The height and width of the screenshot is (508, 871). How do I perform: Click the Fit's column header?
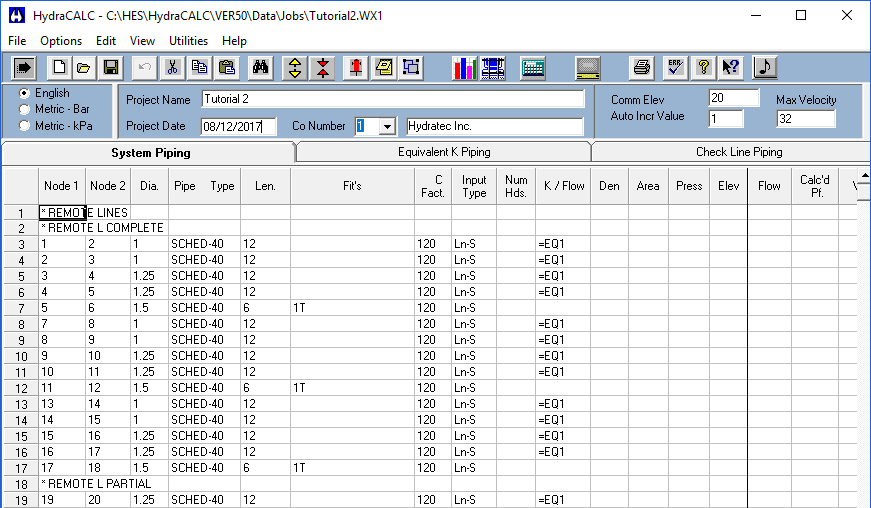point(352,186)
